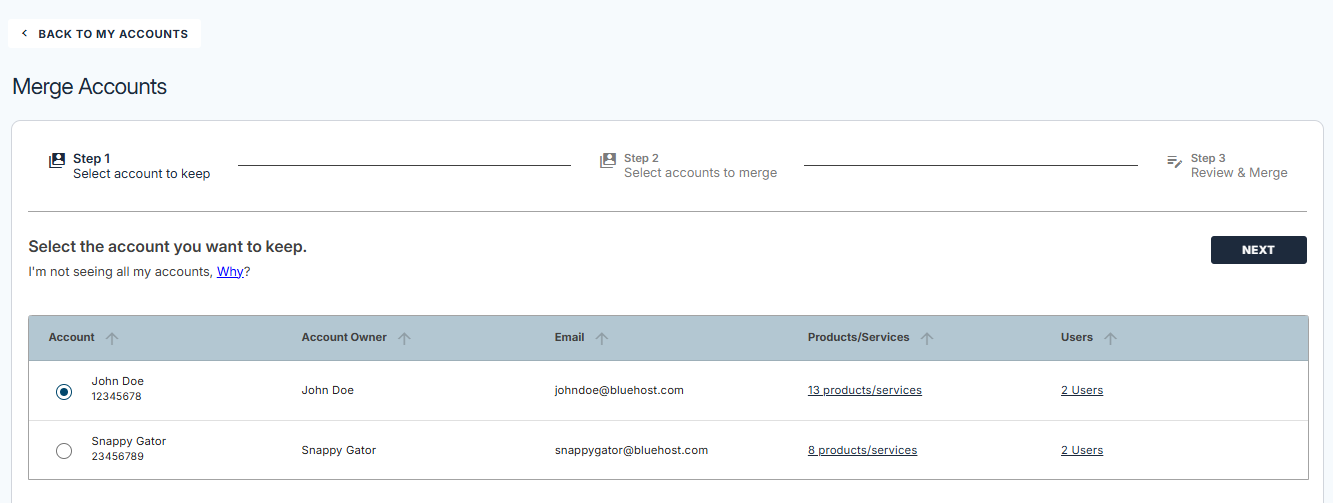Click the Account column header text
Image resolution: width=1333 pixels, height=503 pixels.
[x=72, y=338]
